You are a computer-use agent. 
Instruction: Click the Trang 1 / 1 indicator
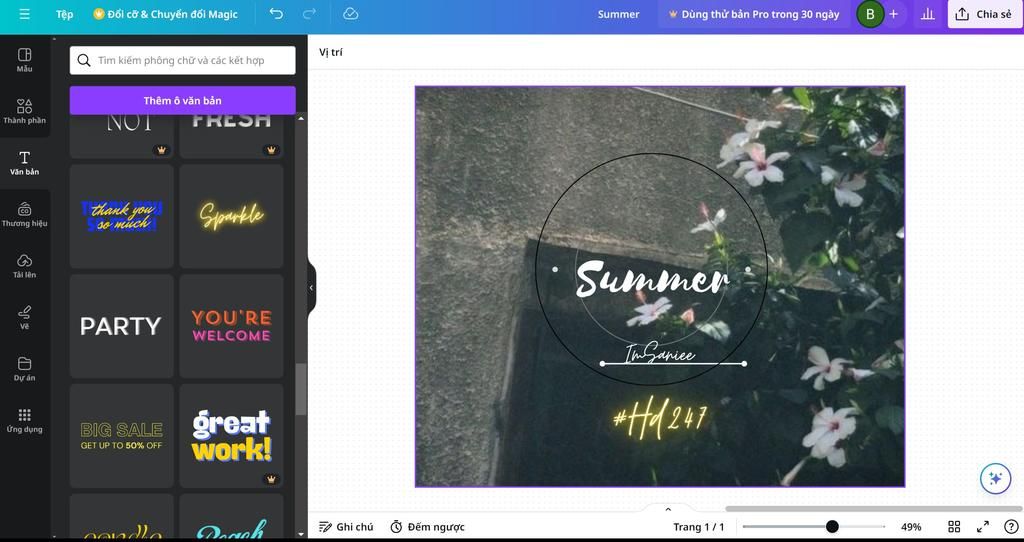(699, 527)
